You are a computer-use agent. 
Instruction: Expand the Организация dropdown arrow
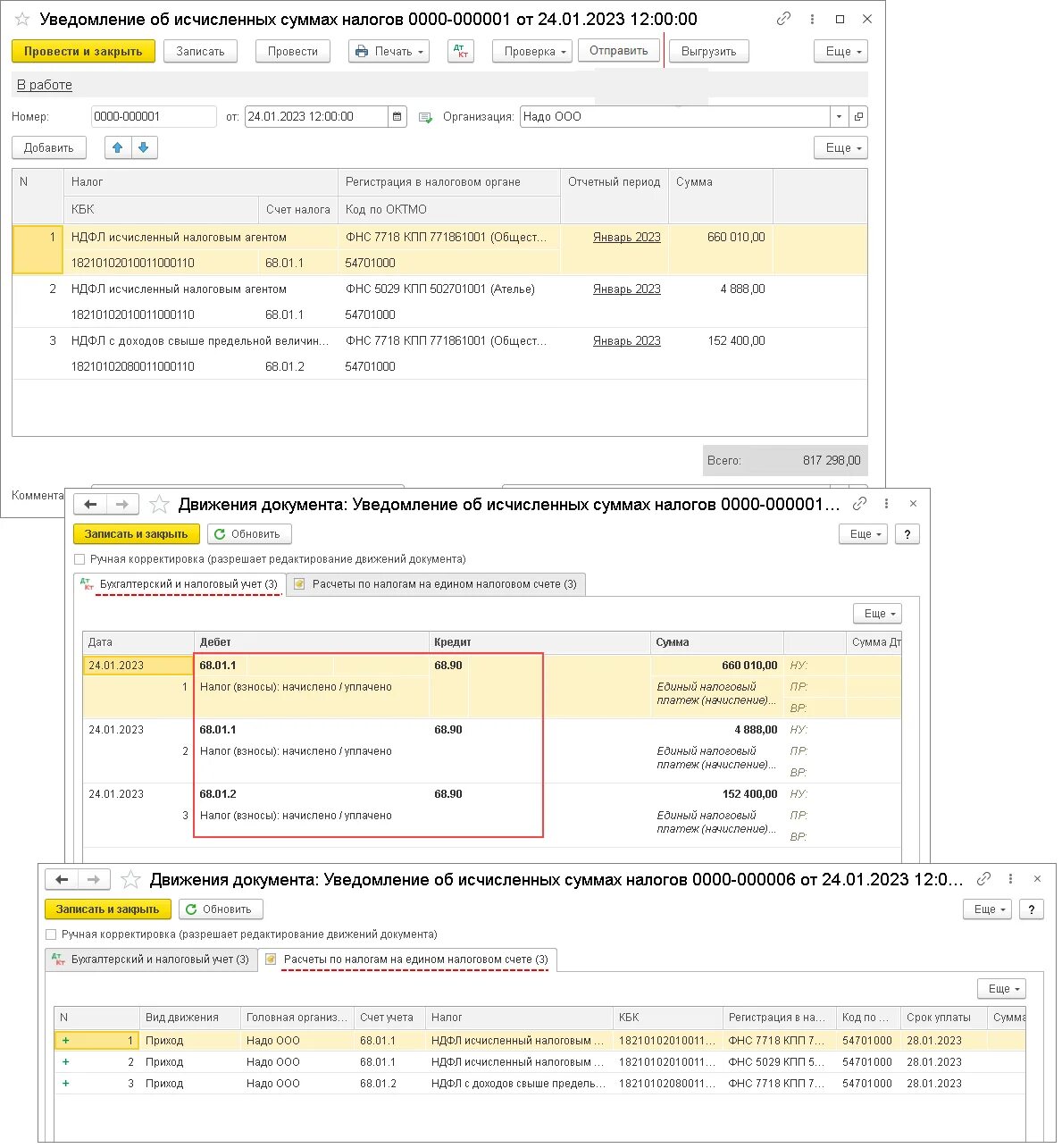point(839,116)
